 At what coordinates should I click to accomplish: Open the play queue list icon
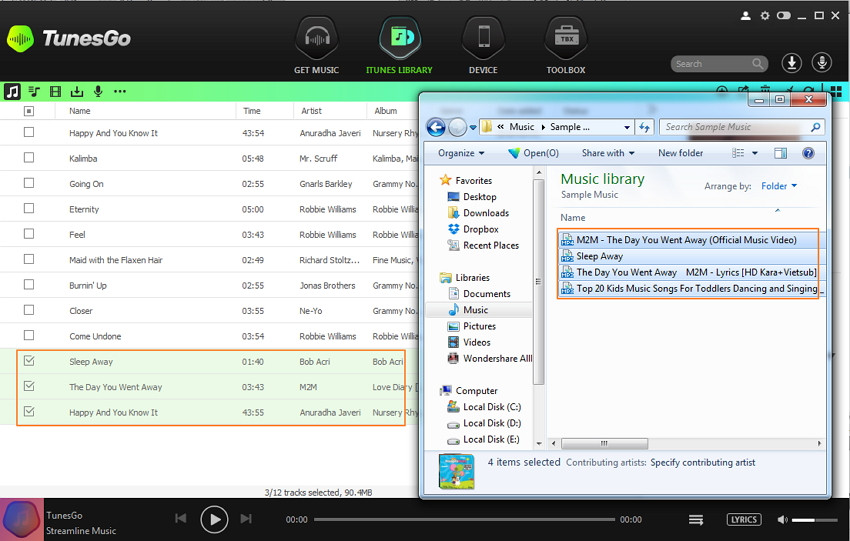click(x=696, y=520)
